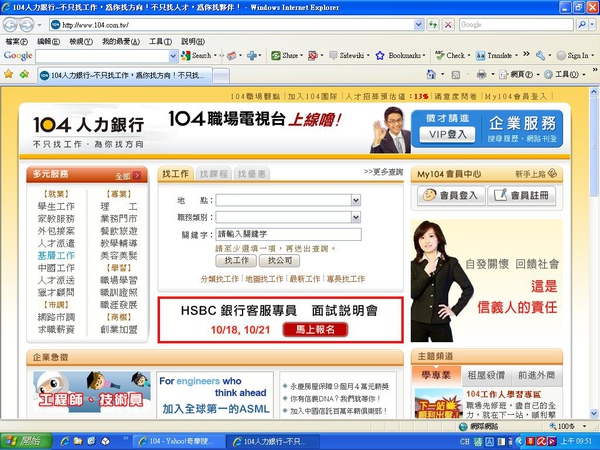Click the search magnifier icon in IE search box
This screenshot has width=600, height=450.
[582, 25]
